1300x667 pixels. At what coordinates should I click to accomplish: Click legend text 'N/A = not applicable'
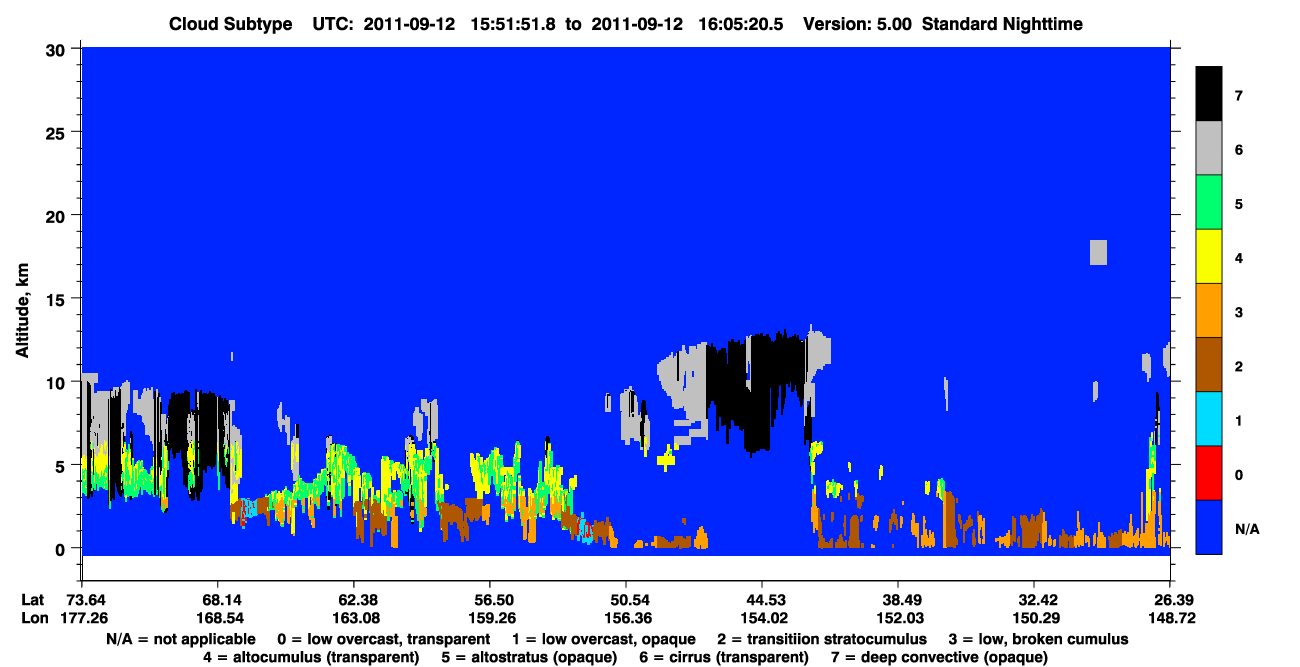[x=180, y=639]
